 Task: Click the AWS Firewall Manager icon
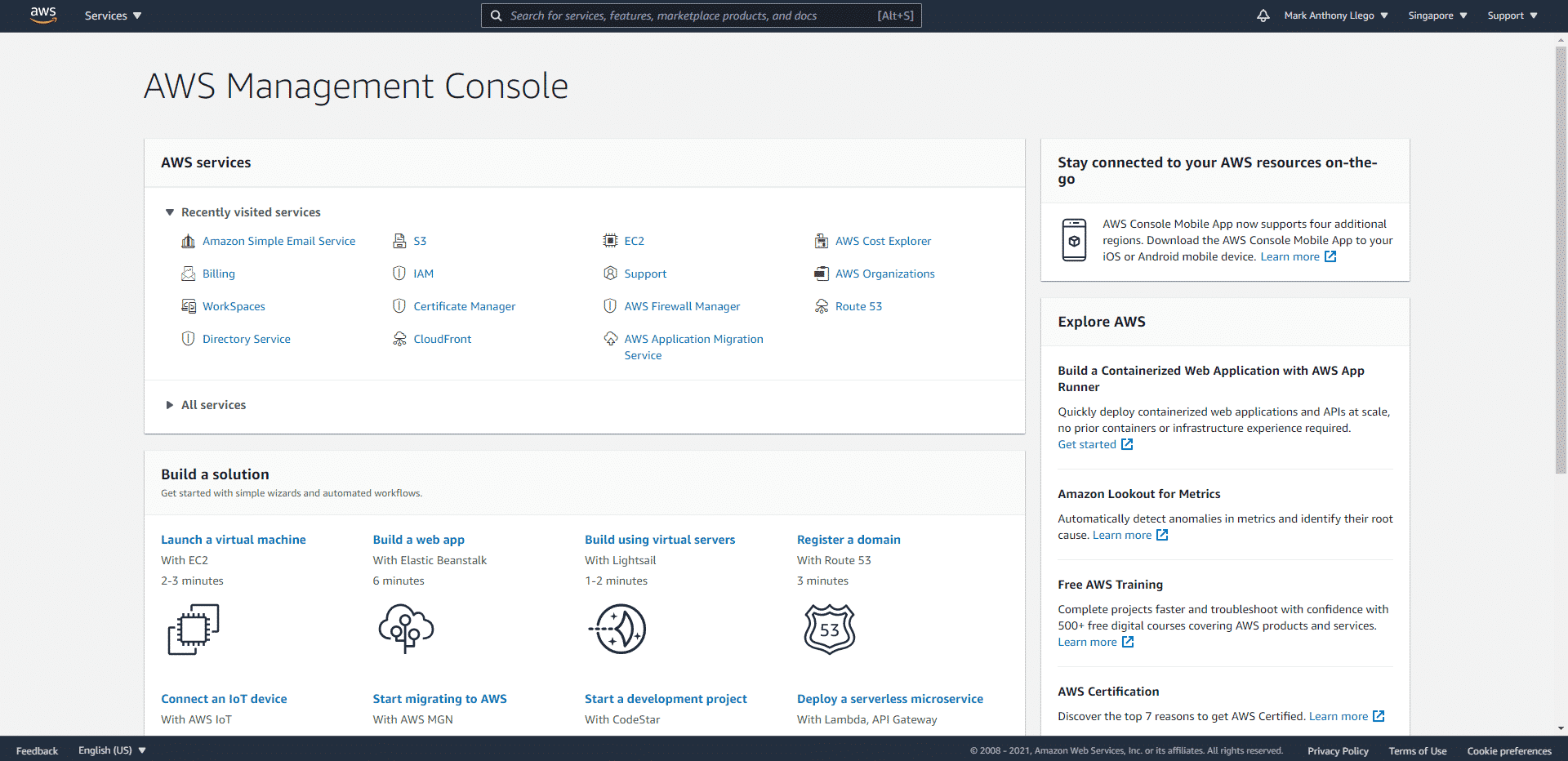click(x=610, y=306)
